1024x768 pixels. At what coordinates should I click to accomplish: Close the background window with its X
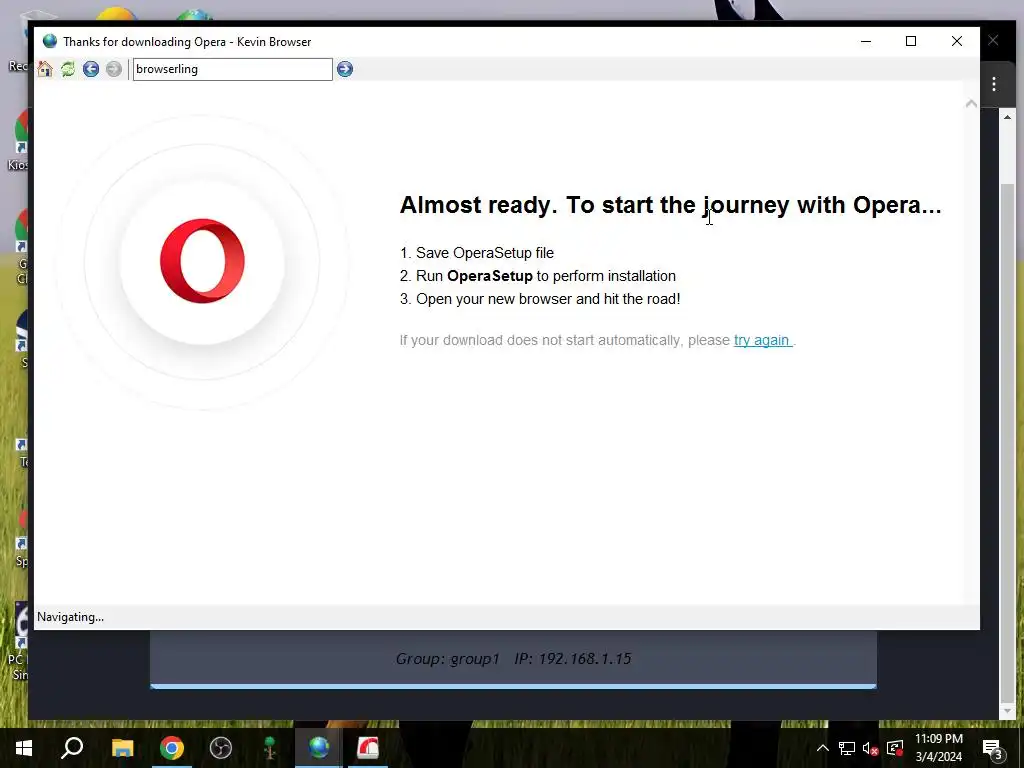coord(993,40)
